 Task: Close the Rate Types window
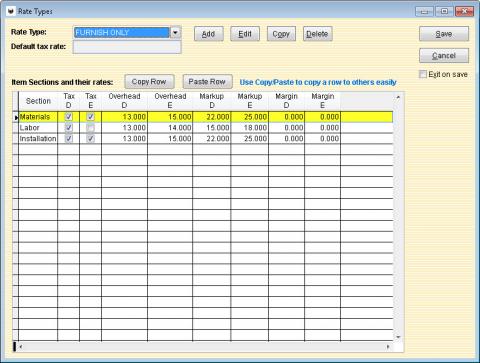[x=464, y=11]
